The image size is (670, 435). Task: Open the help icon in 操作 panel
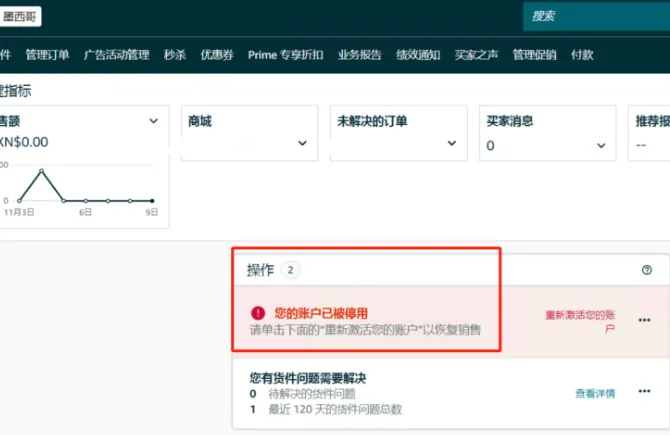(x=646, y=270)
